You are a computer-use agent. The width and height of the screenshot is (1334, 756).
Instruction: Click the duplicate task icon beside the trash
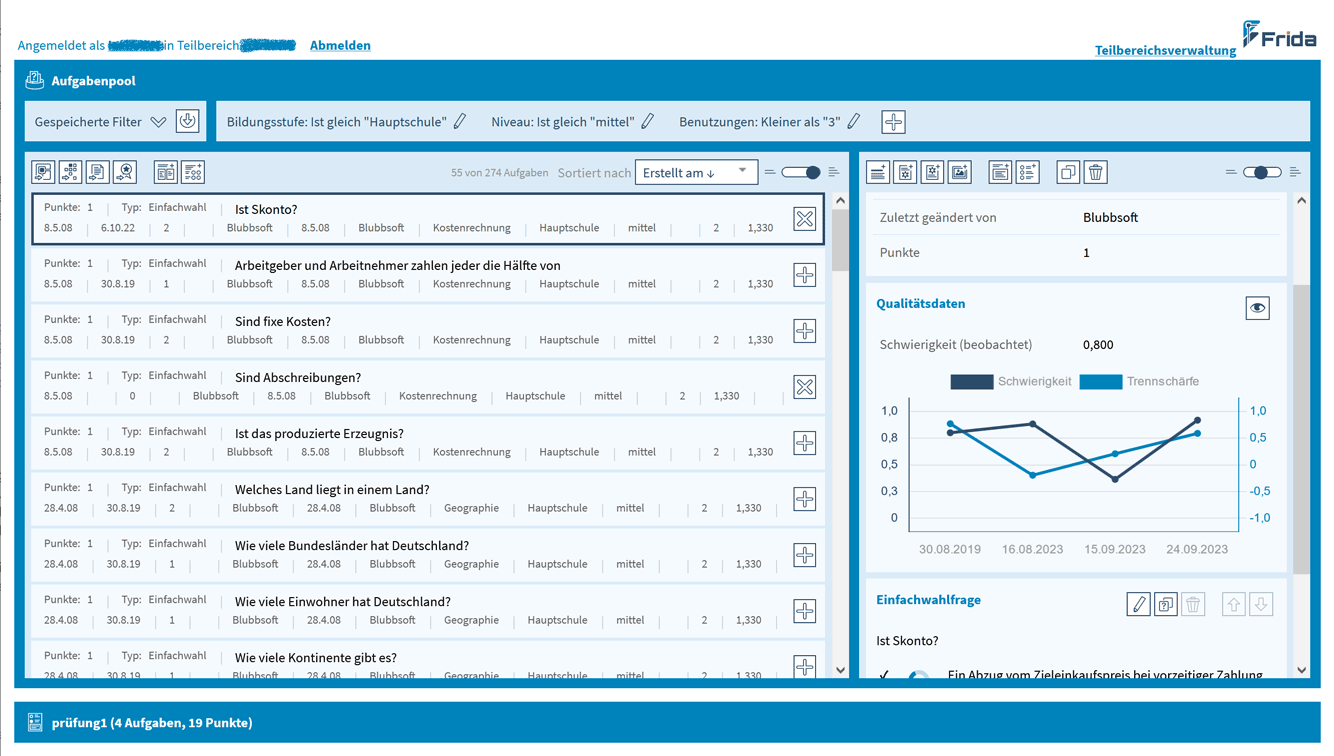click(1068, 173)
